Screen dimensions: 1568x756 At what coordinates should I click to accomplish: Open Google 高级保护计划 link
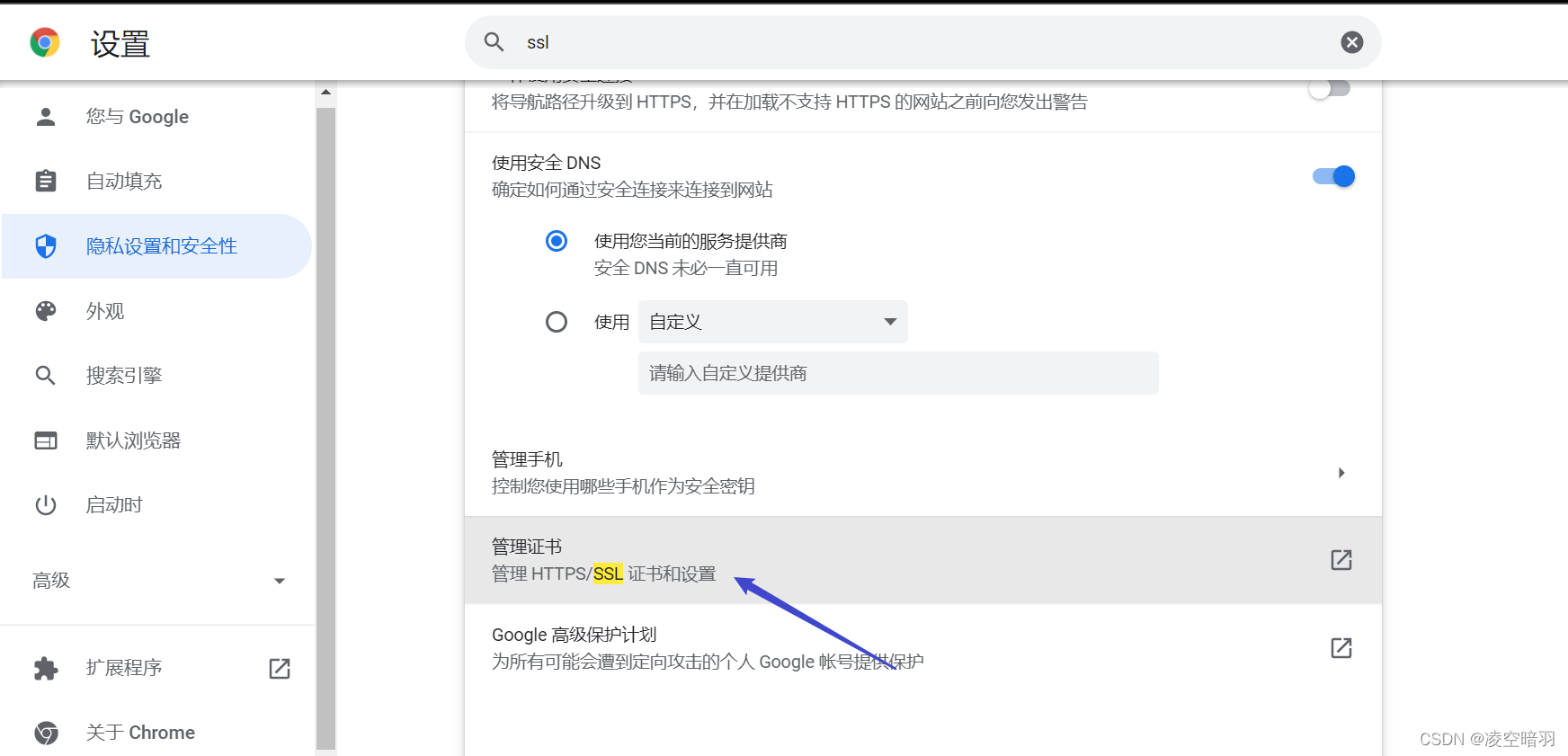pos(923,648)
